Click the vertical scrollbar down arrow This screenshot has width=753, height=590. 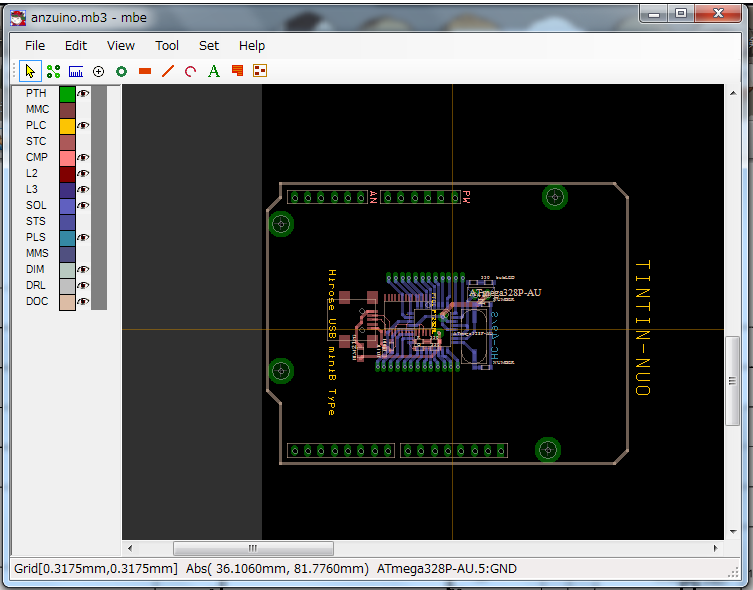(733, 531)
